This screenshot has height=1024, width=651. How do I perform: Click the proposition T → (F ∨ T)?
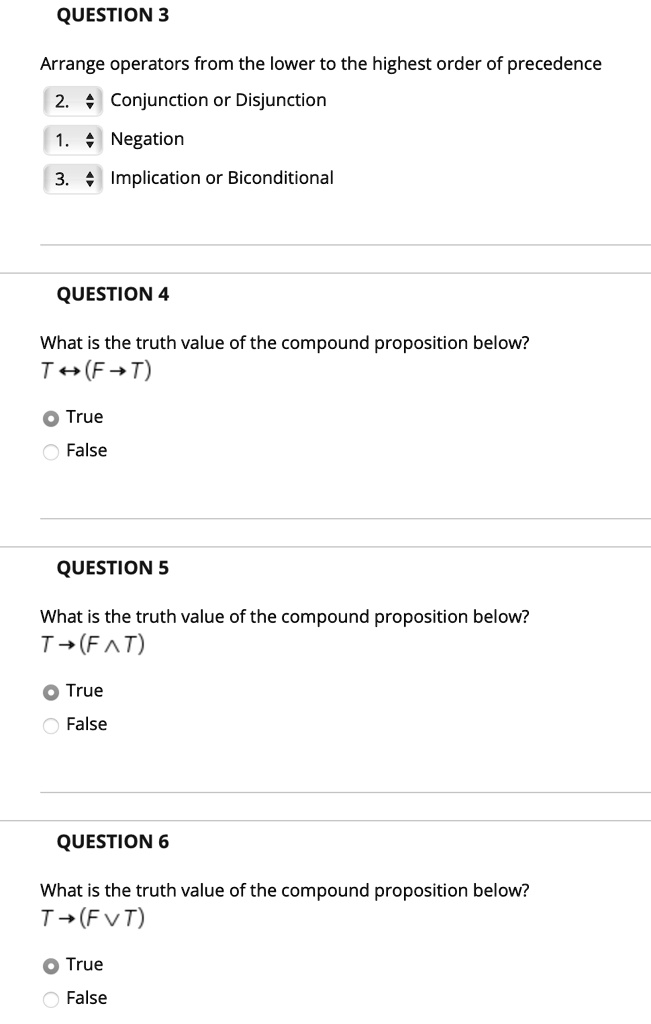92,917
